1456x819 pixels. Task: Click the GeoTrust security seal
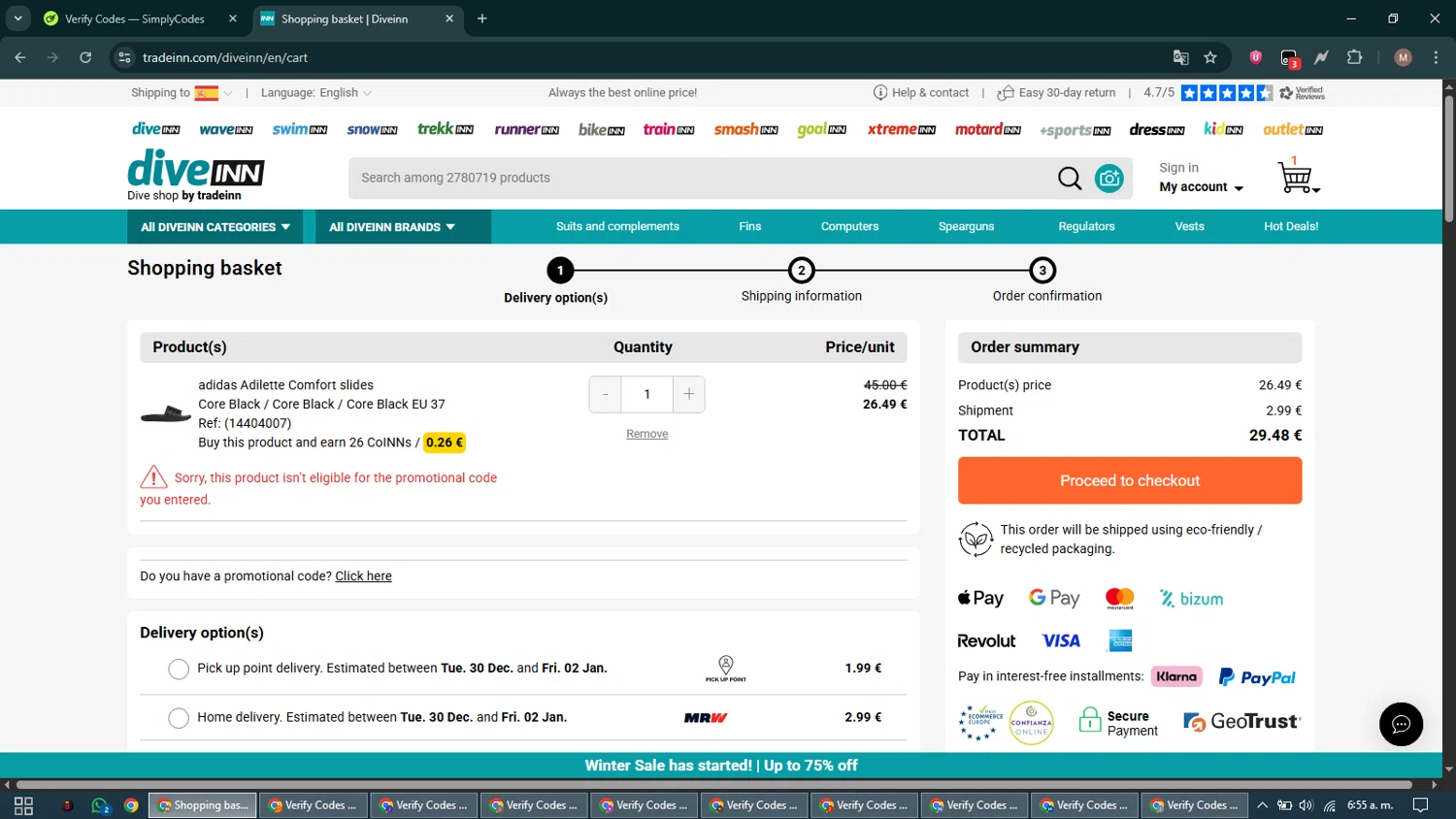1241,722
